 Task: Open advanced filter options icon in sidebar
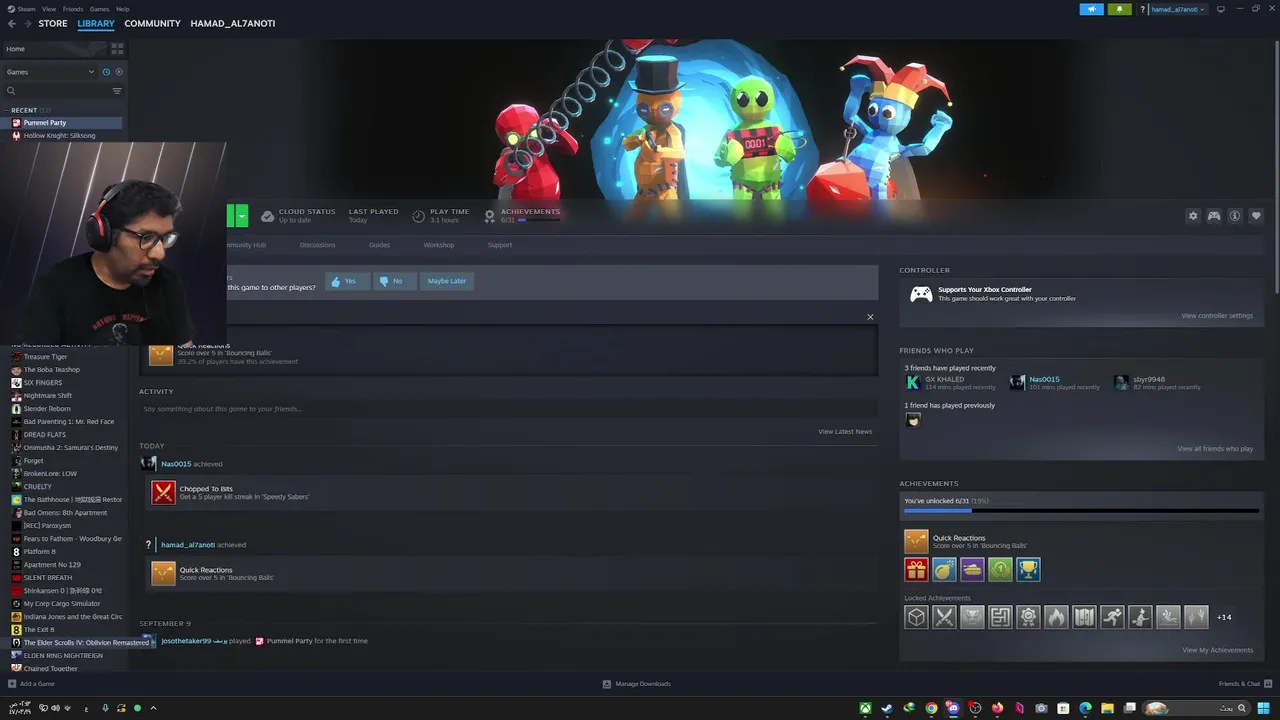pos(117,91)
